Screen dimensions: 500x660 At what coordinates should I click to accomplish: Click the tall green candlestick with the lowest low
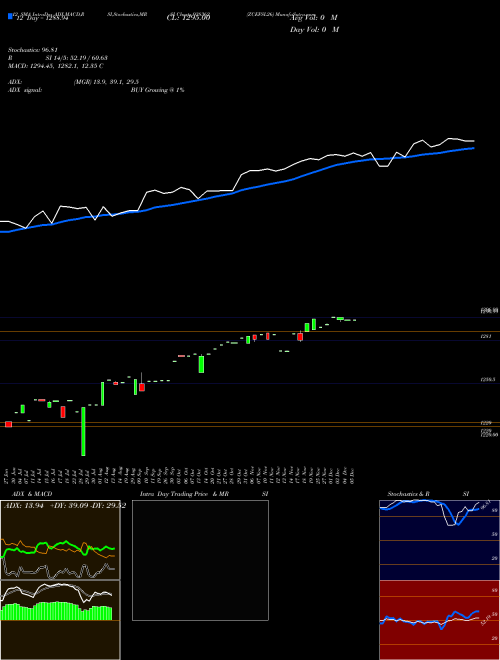click(x=83, y=431)
